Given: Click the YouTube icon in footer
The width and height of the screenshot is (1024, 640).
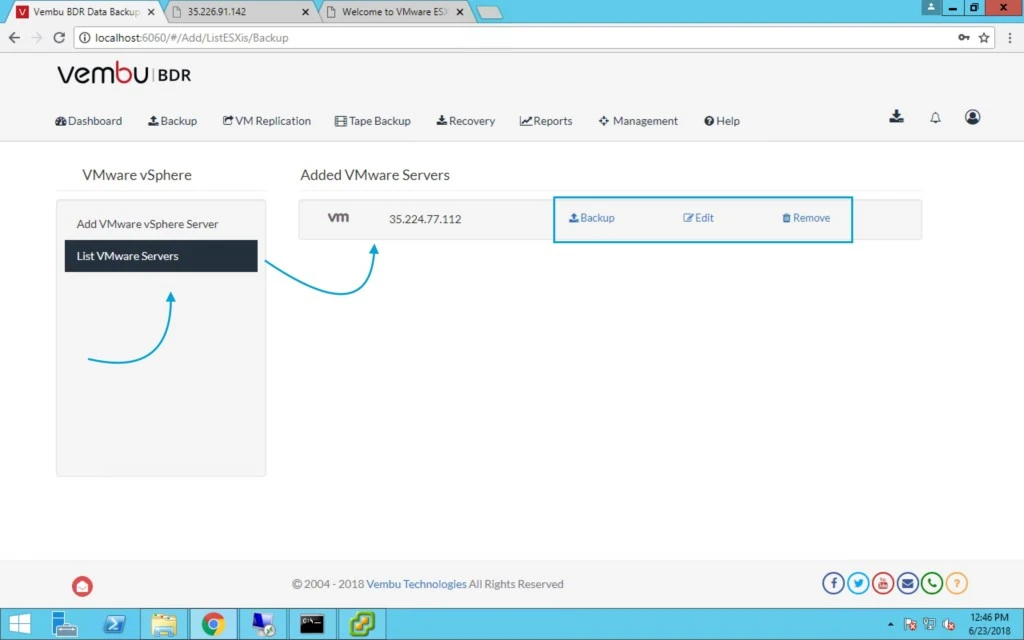Looking at the screenshot, I should pos(882,583).
